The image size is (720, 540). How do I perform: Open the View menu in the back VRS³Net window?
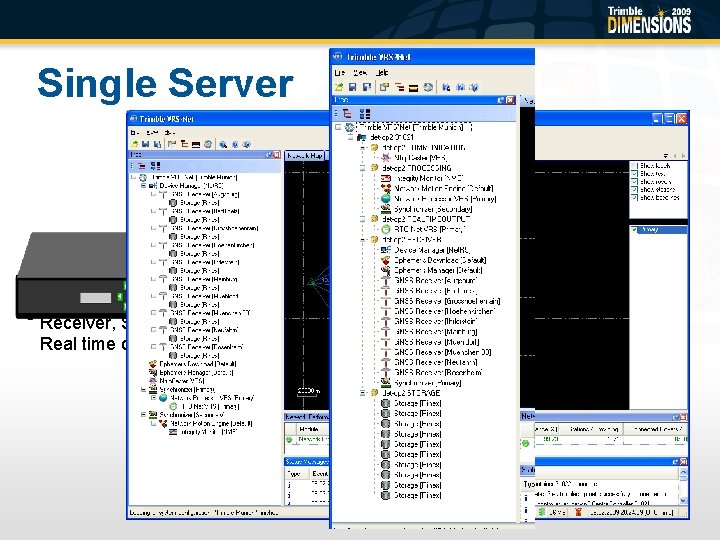[x=152, y=132]
